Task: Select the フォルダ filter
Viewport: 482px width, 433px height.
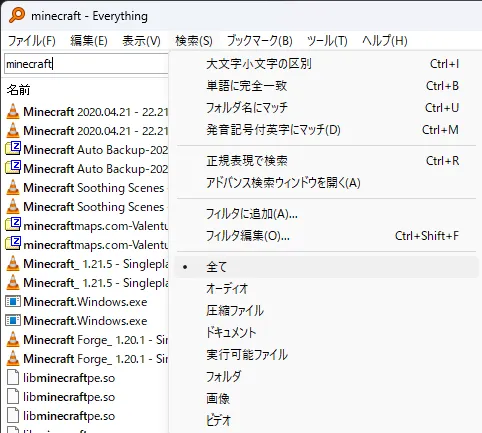Action: [327, 377]
